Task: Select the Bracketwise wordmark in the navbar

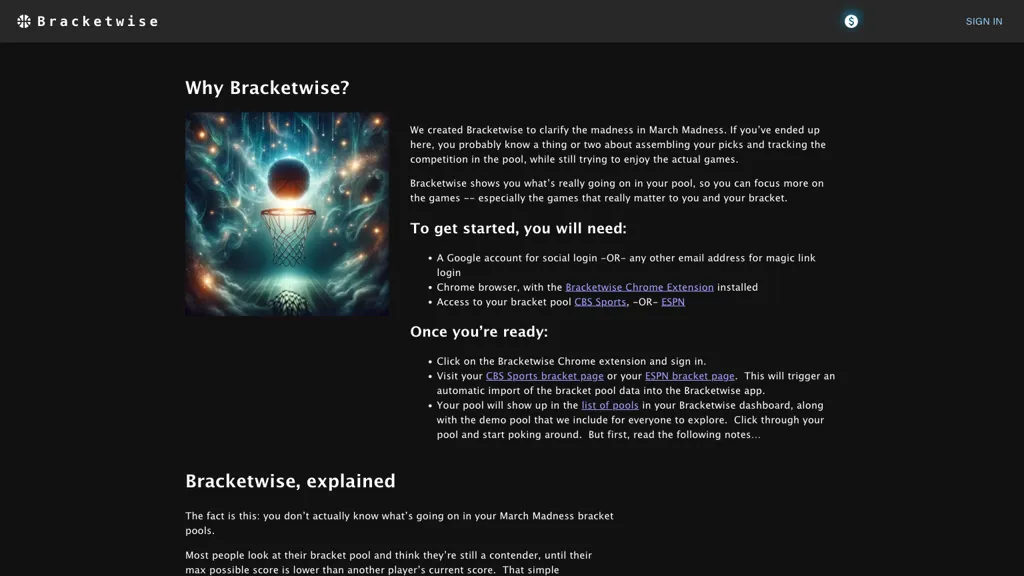Action: [96, 20]
